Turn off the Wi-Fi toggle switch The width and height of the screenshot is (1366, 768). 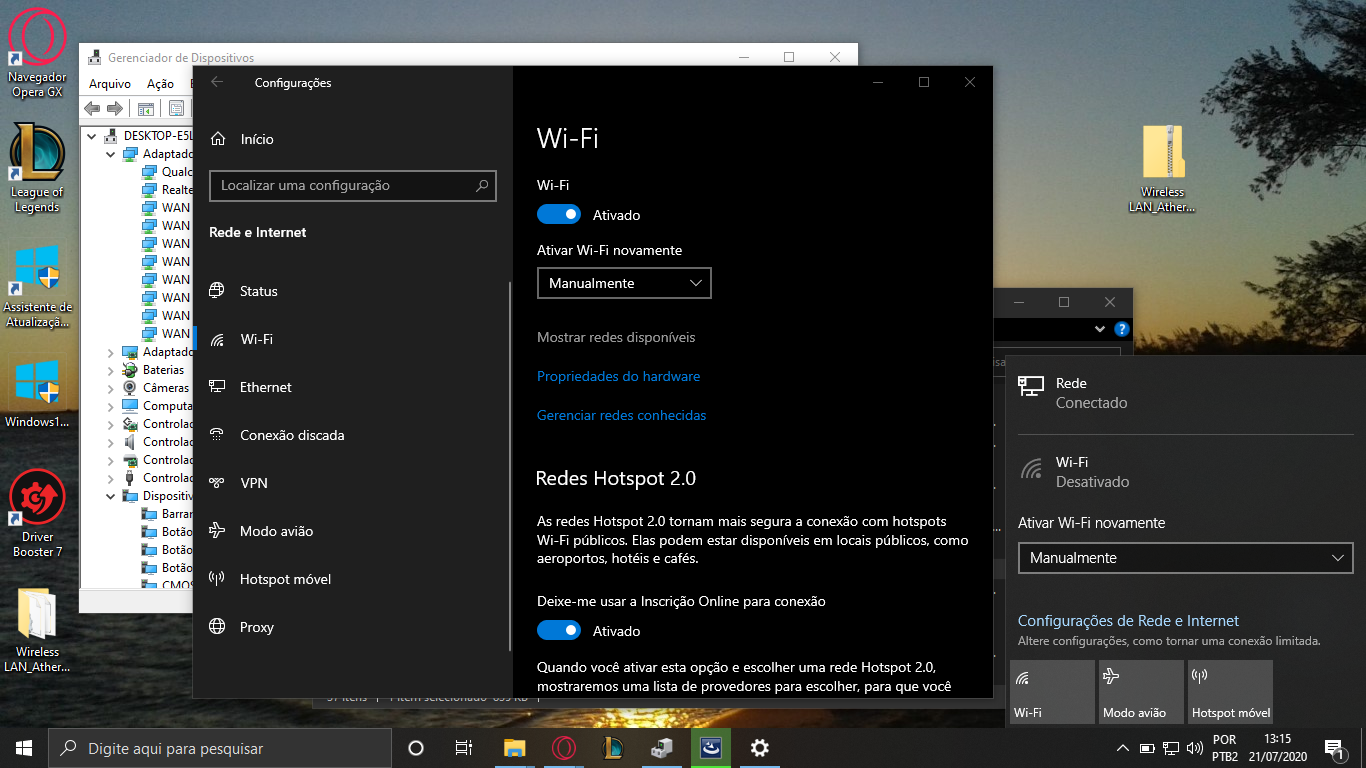click(x=558, y=215)
